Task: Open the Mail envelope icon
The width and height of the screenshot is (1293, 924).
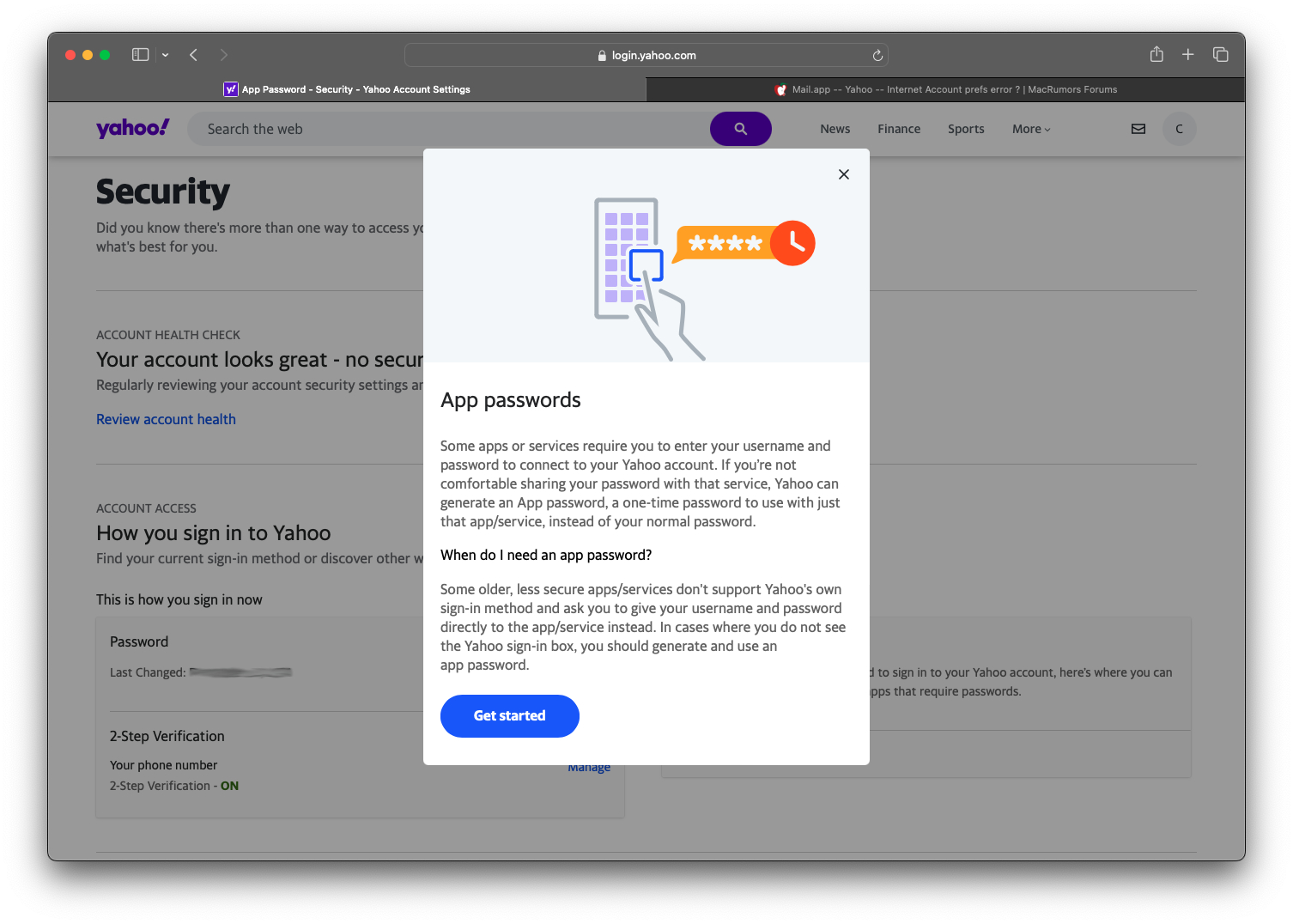Action: tap(1138, 129)
